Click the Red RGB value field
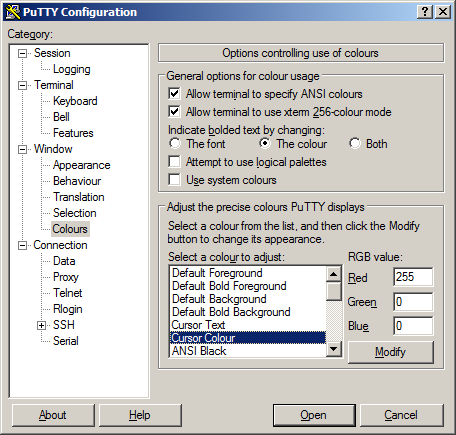 (x=413, y=277)
